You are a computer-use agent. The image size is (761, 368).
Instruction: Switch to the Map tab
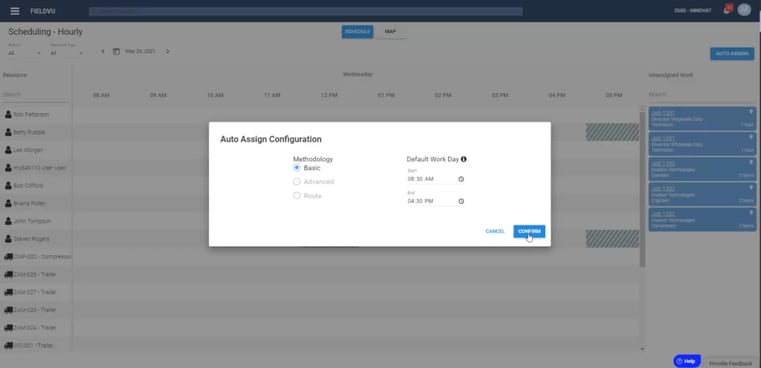pos(390,32)
